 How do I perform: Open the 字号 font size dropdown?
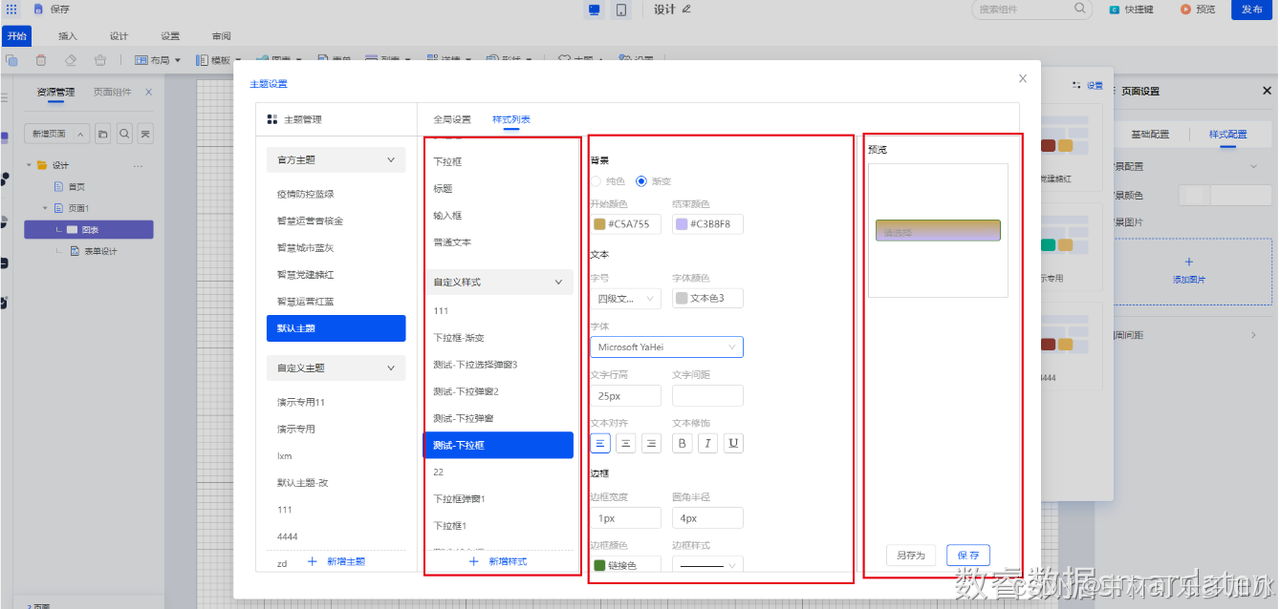pos(625,298)
